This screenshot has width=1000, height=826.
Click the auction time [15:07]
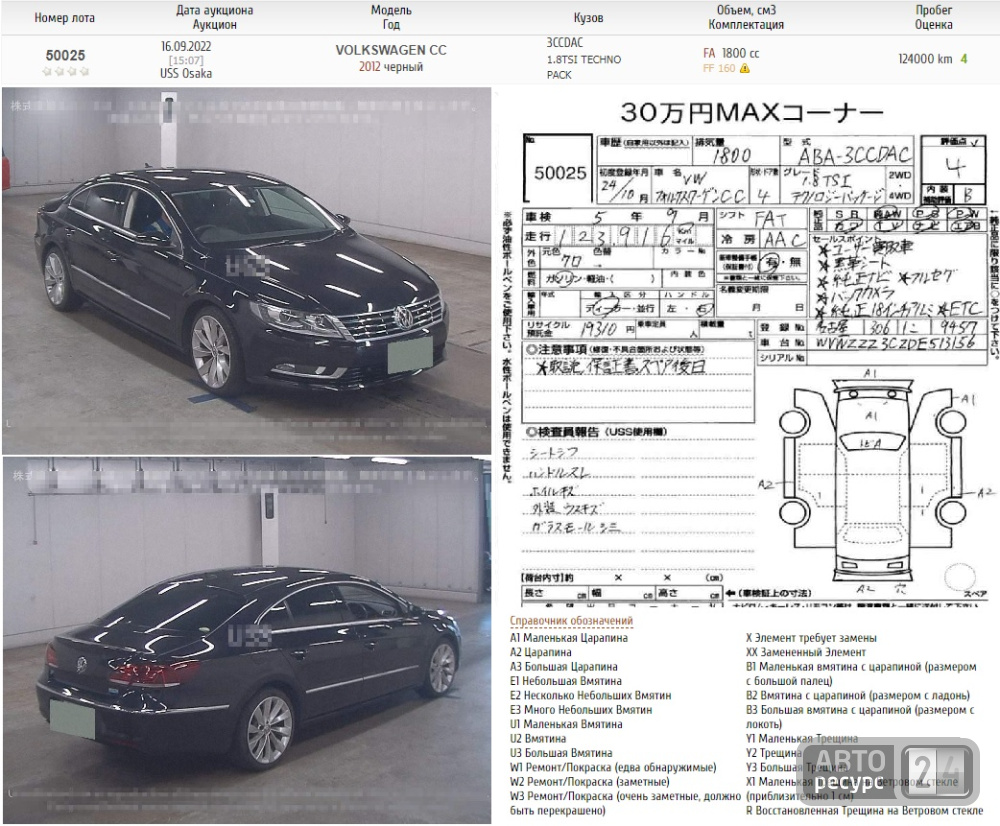(x=186, y=60)
